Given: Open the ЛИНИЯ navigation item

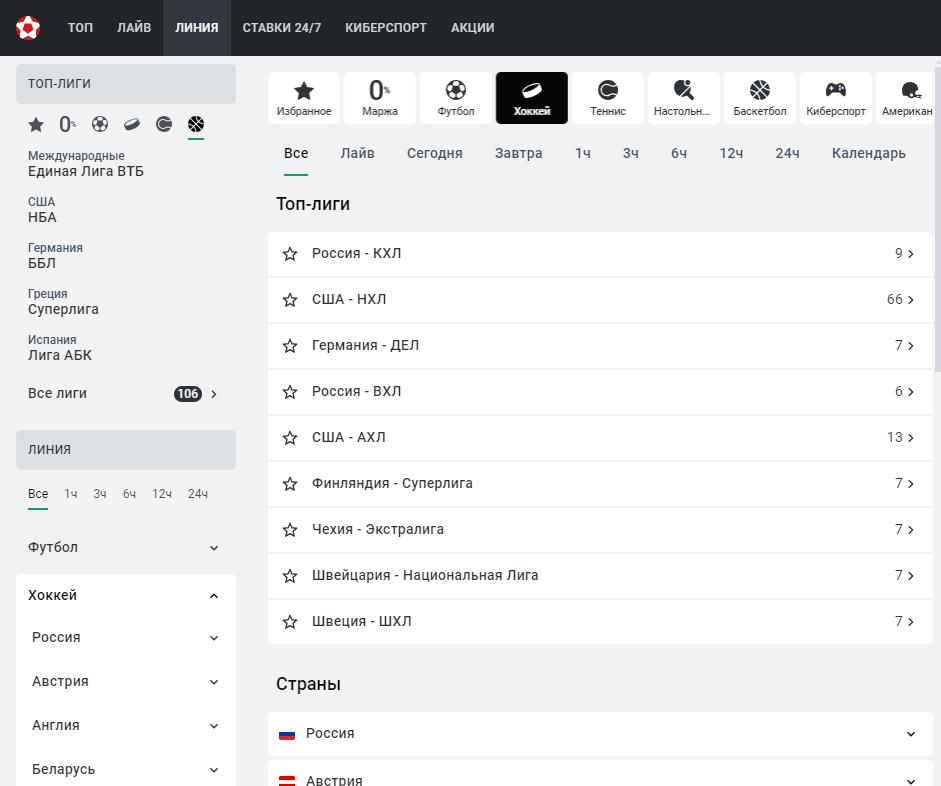Looking at the screenshot, I should click(197, 28).
